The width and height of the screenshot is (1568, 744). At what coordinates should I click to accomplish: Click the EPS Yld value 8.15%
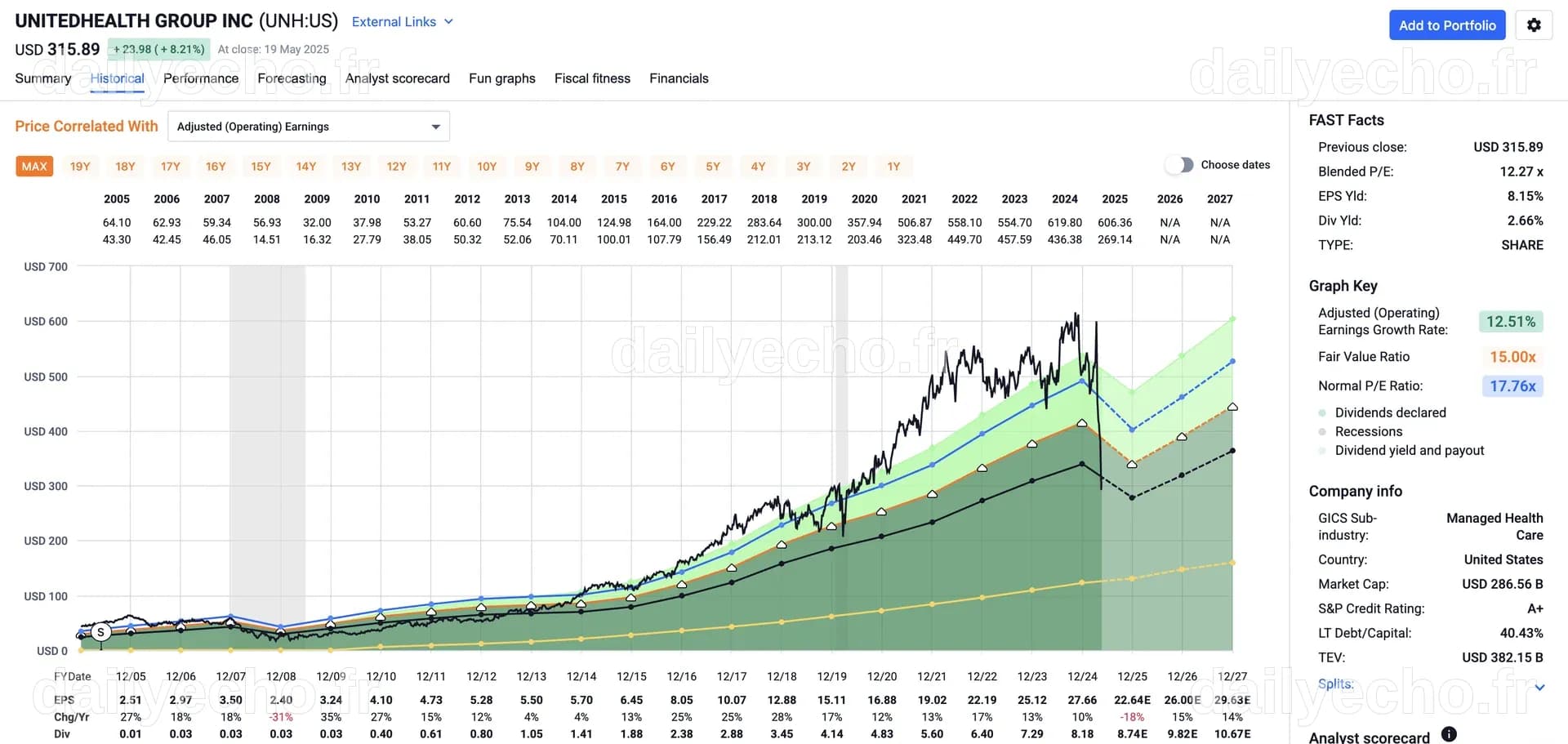(x=1525, y=196)
